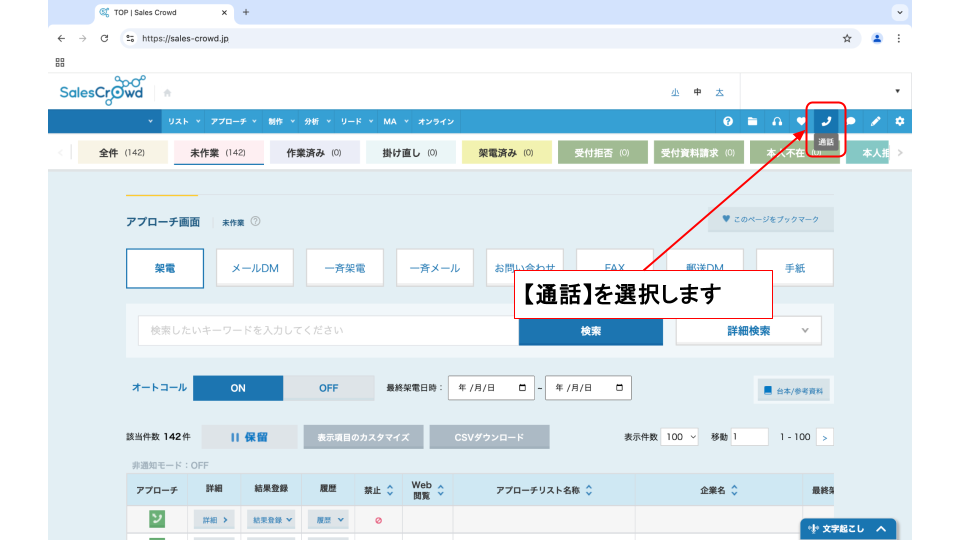Switch auto-call to OFF
Screen dimensions: 960x540
[x=328, y=388]
